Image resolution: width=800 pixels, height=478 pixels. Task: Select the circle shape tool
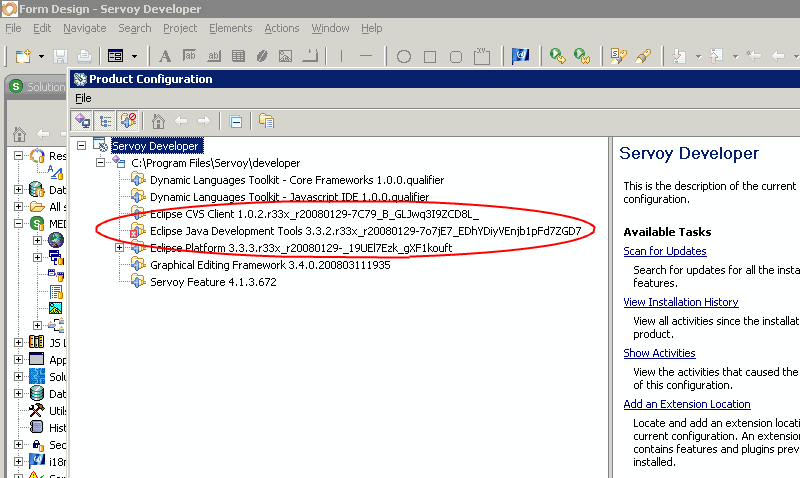point(404,56)
